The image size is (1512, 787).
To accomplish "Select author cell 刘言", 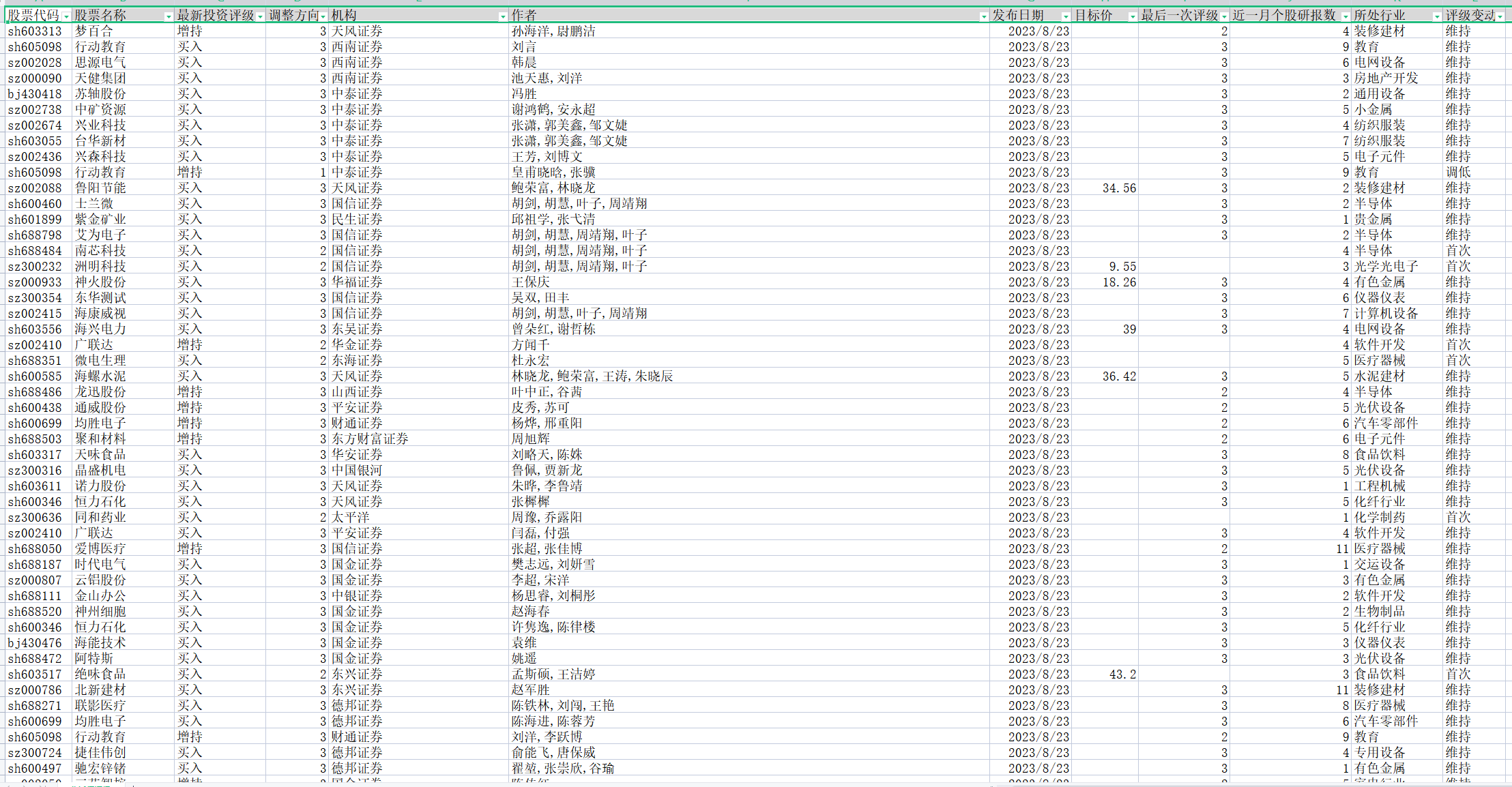I will click(749, 47).
